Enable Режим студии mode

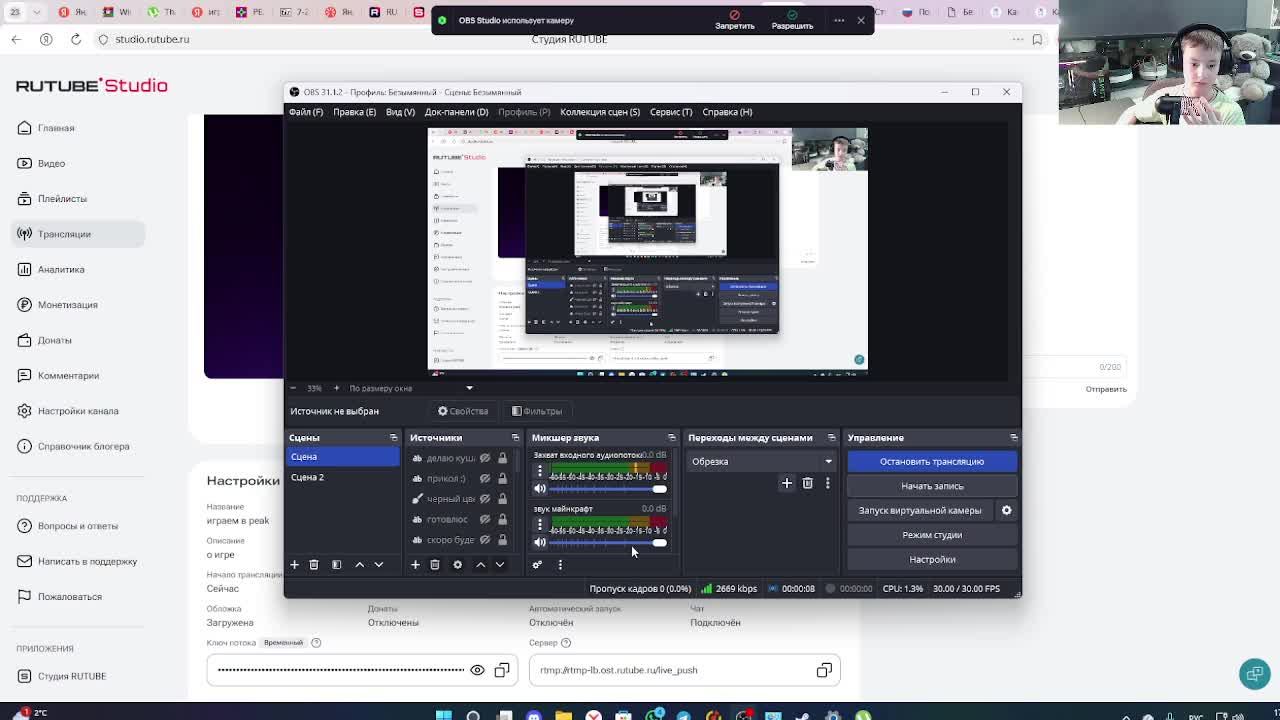(x=932, y=535)
